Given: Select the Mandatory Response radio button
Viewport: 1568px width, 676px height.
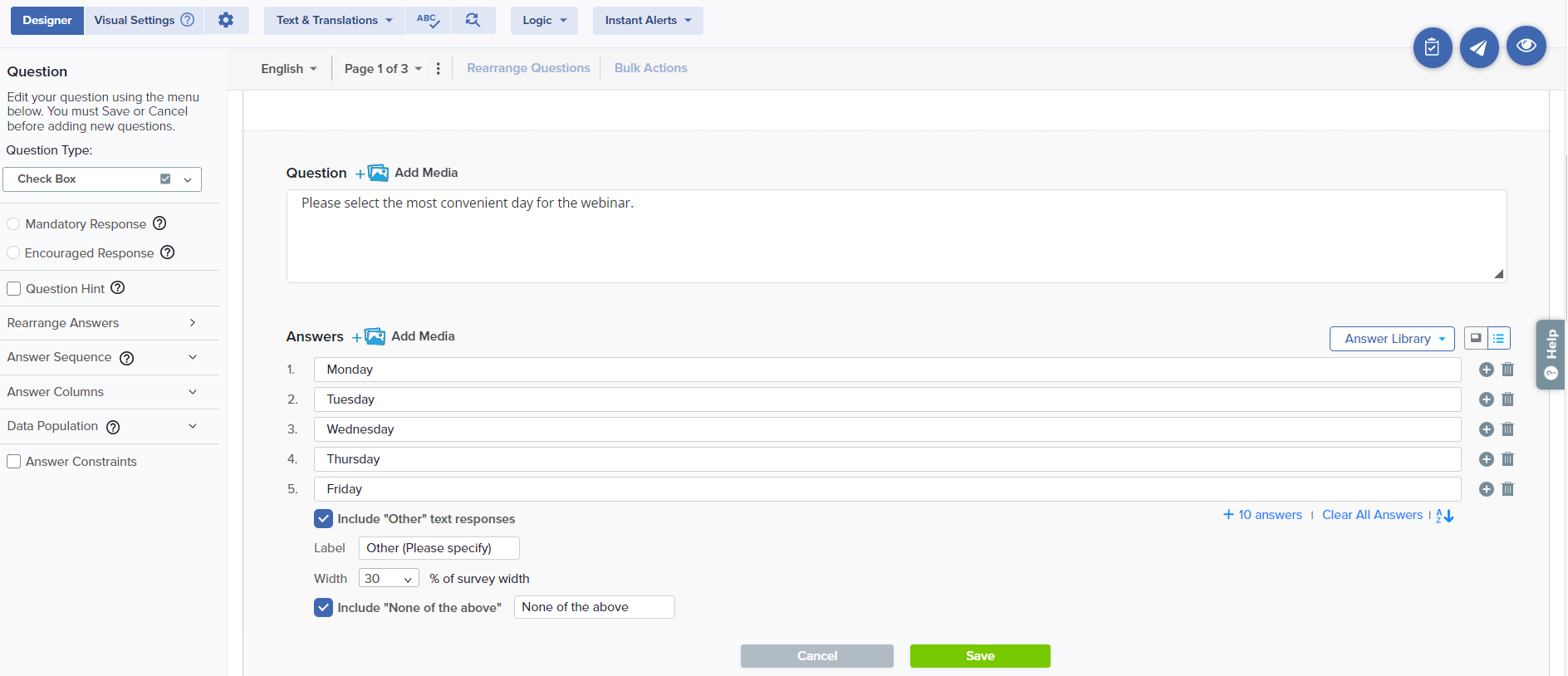Looking at the screenshot, I should (13, 224).
